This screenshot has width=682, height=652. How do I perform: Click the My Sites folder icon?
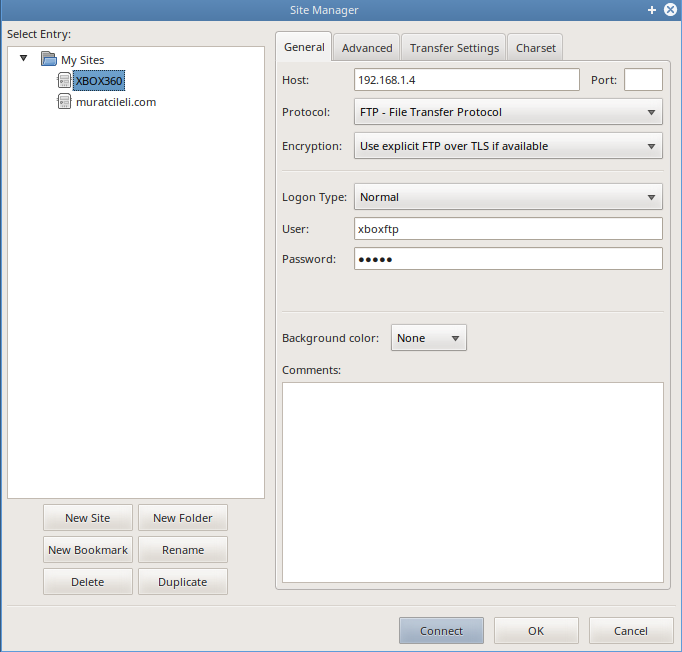pyautogui.click(x=48, y=59)
